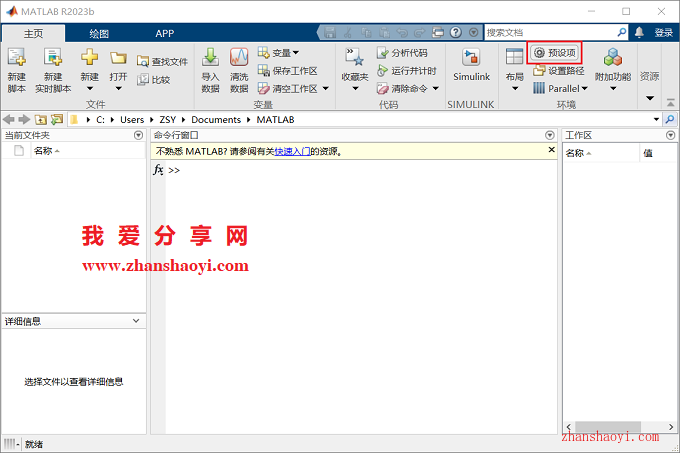Click the yellow plus 新建 icon
The height and width of the screenshot is (453, 680).
click(89, 57)
